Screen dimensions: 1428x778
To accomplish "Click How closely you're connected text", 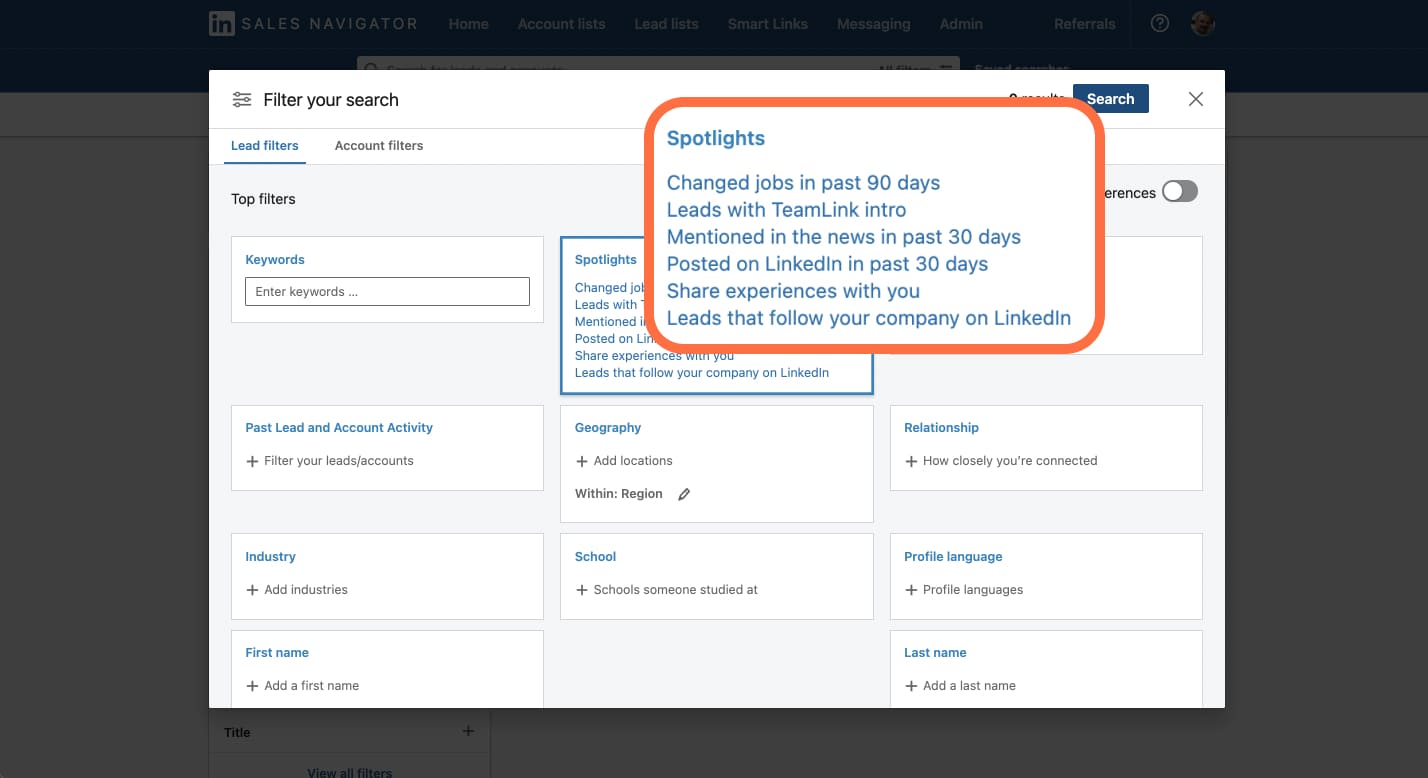I will tap(1010, 461).
